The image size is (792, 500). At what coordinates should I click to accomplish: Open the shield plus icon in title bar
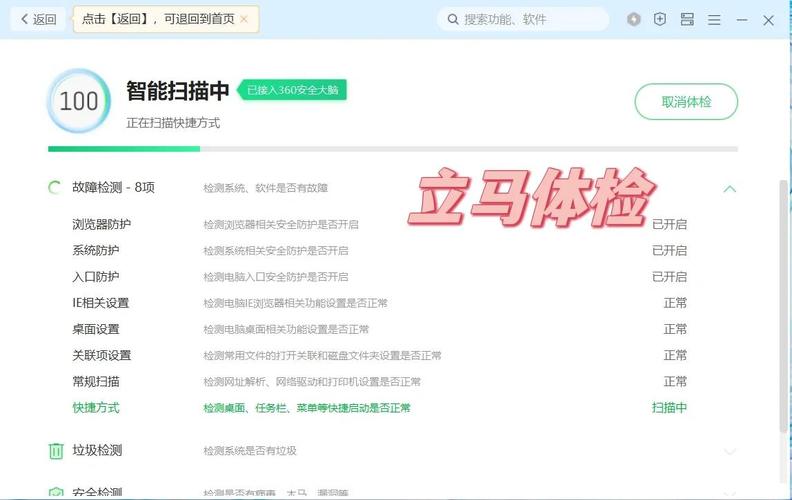click(660, 20)
